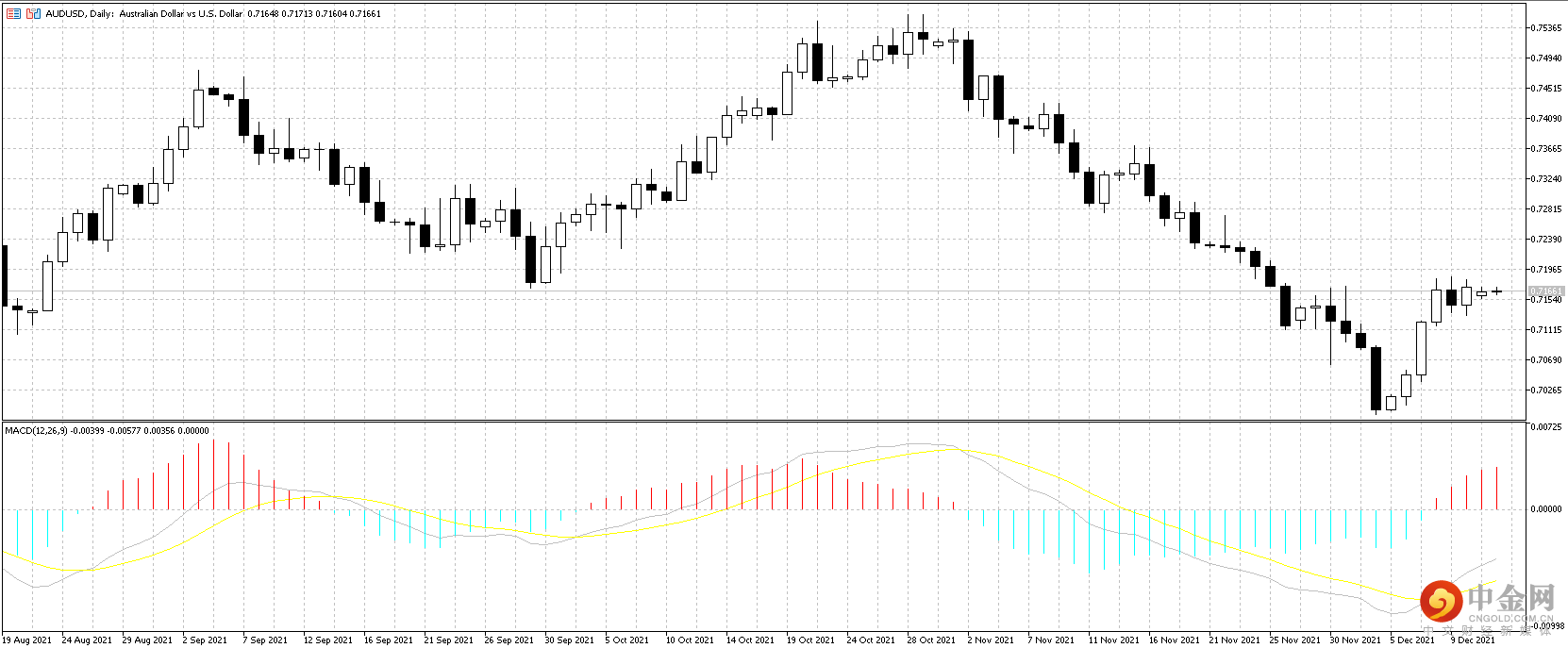1568x648 pixels.
Task: Click the 16 Sep 2021 date label
Action: pos(389,640)
